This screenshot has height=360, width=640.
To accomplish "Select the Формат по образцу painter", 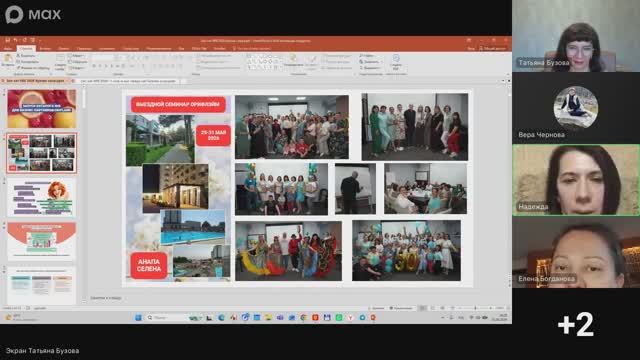I will click(33, 68).
